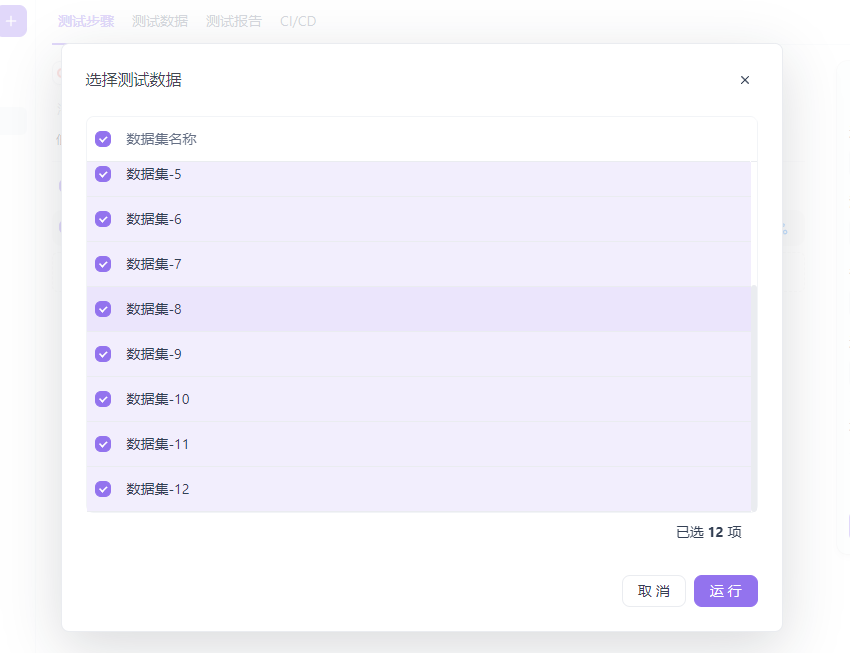Uncheck the 数据集-5 checkbox
The image size is (850, 653).
(x=103, y=174)
